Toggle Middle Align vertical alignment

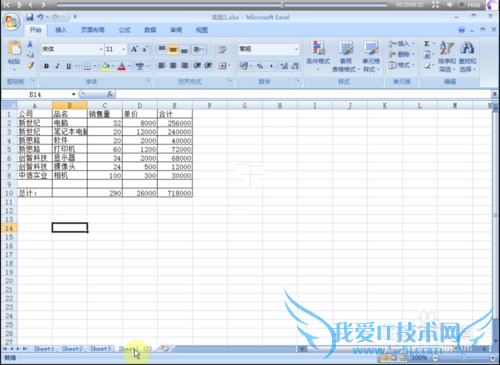173,49
